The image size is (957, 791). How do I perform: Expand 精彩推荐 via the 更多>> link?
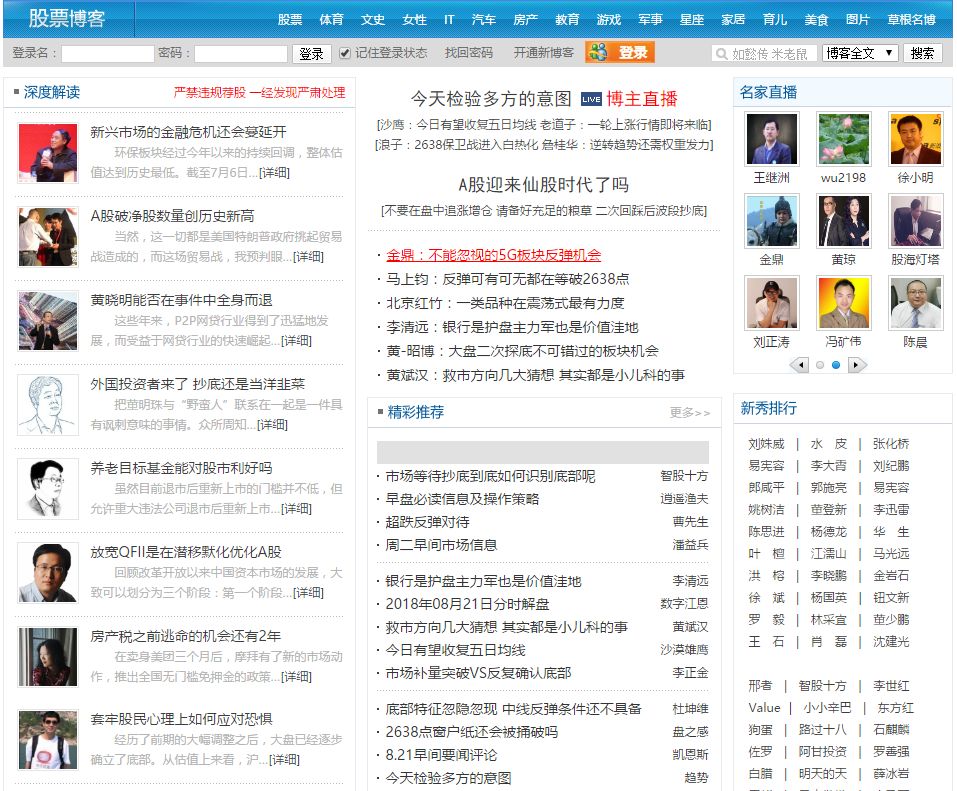tap(690, 411)
